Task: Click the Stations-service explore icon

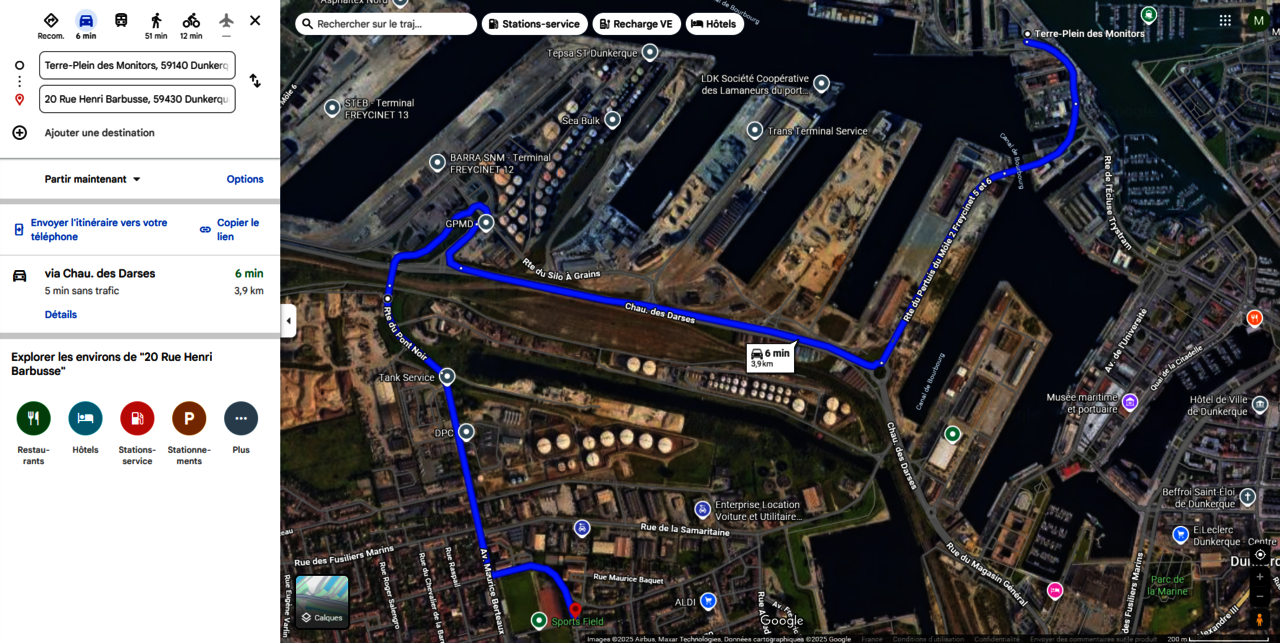Action: 137,418
